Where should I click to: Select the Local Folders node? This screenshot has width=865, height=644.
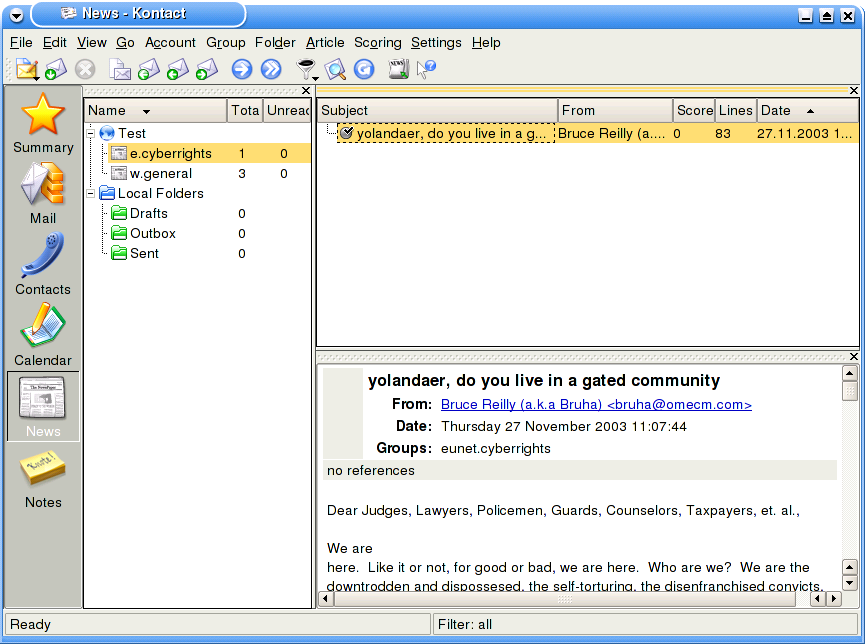pos(151,193)
